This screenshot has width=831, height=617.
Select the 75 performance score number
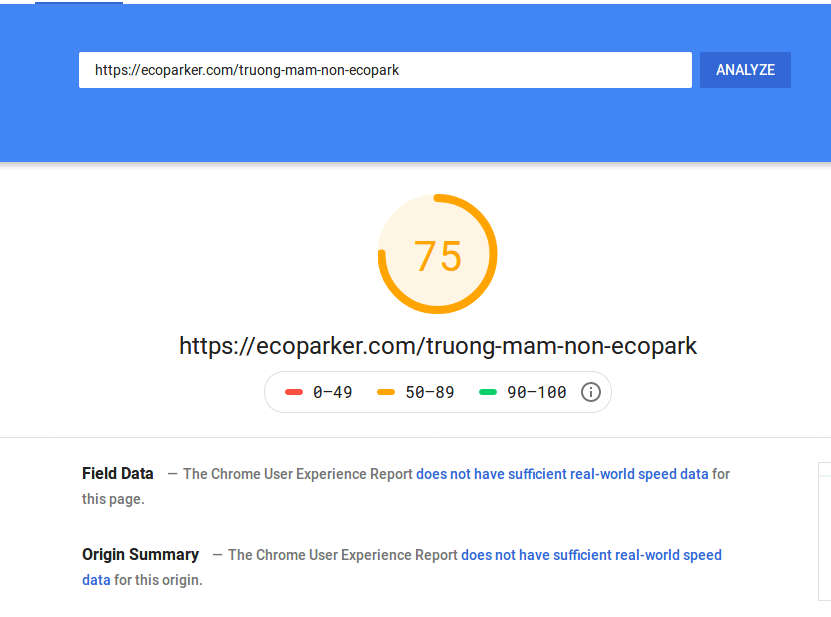(x=438, y=256)
